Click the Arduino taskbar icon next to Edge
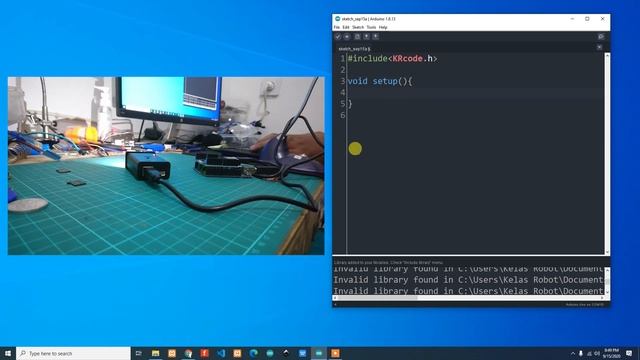The height and width of the screenshot is (360, 640). pos(270,353)
